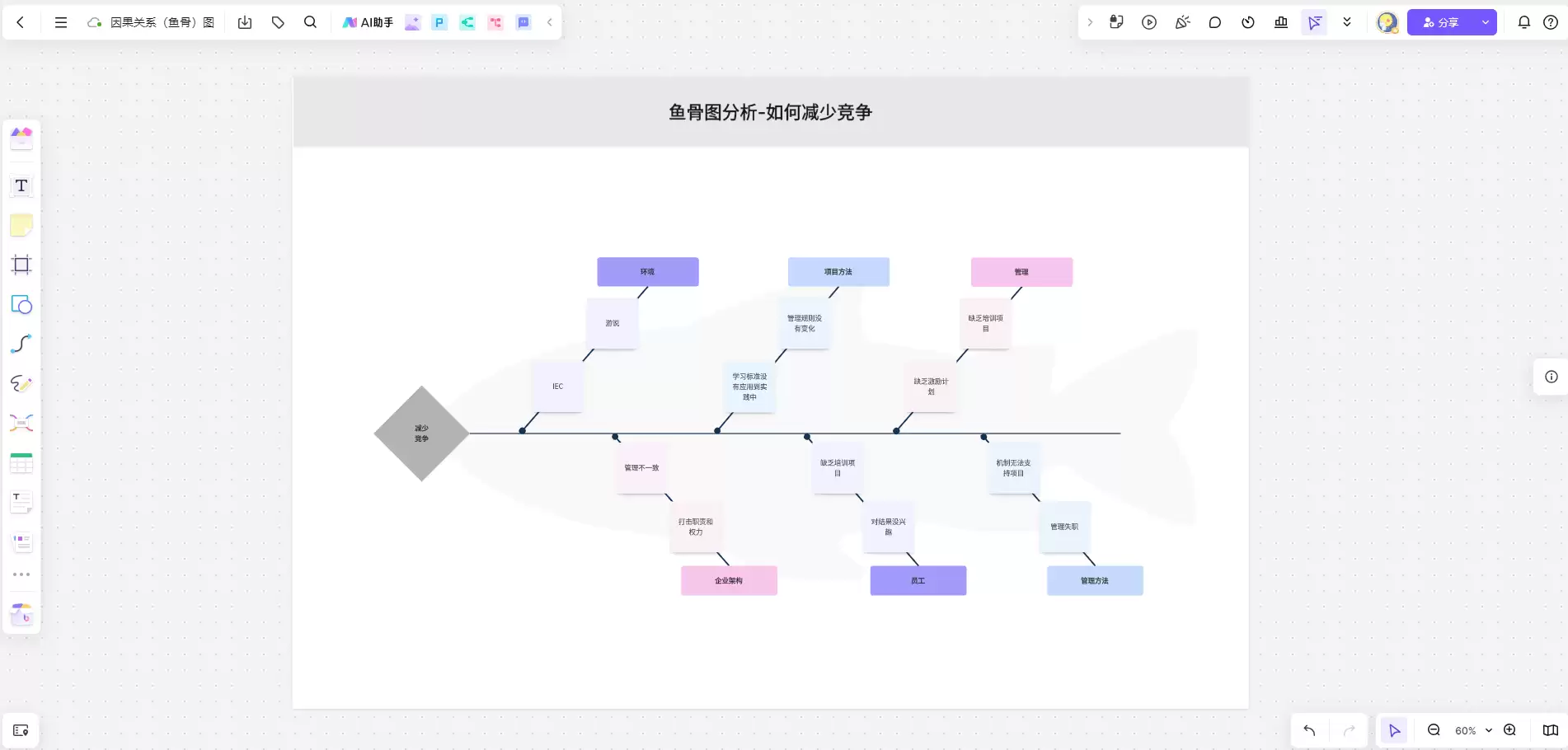Open the info panel icon at right edge
Image resolution: width=1568 pixels, height=750 pixels.
(x=1551, y=377)
